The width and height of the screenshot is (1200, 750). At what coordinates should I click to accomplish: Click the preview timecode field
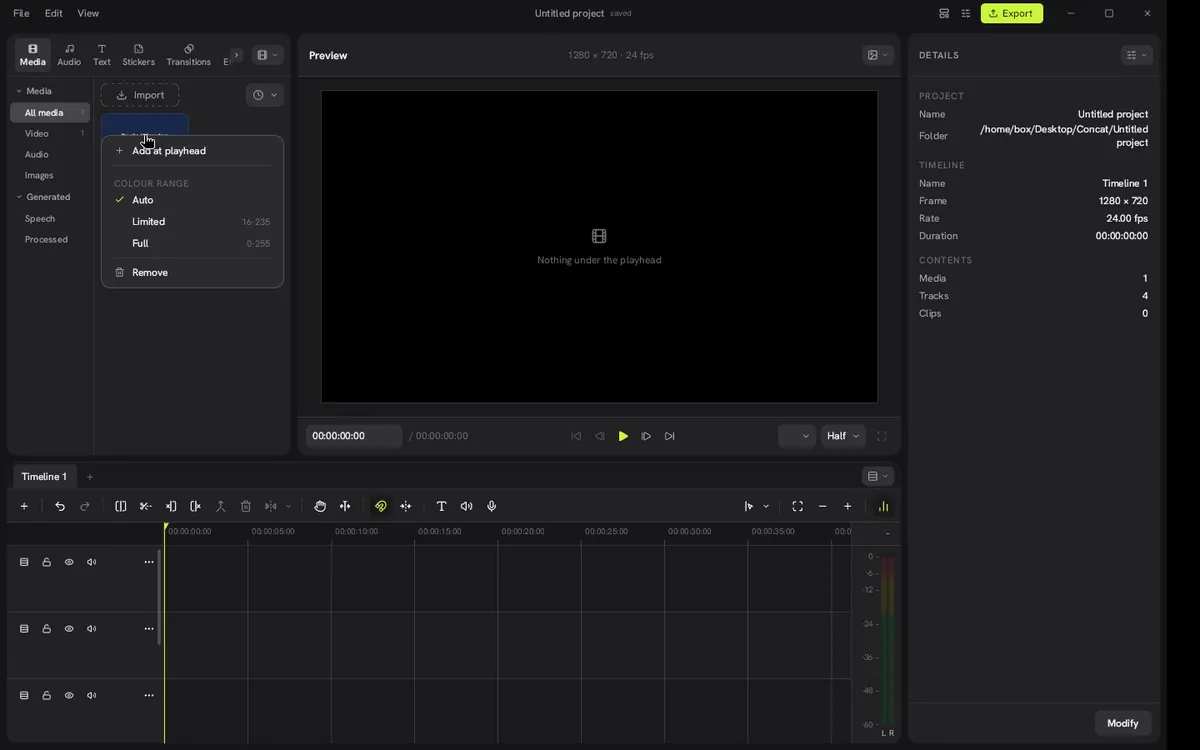point(354,436)
